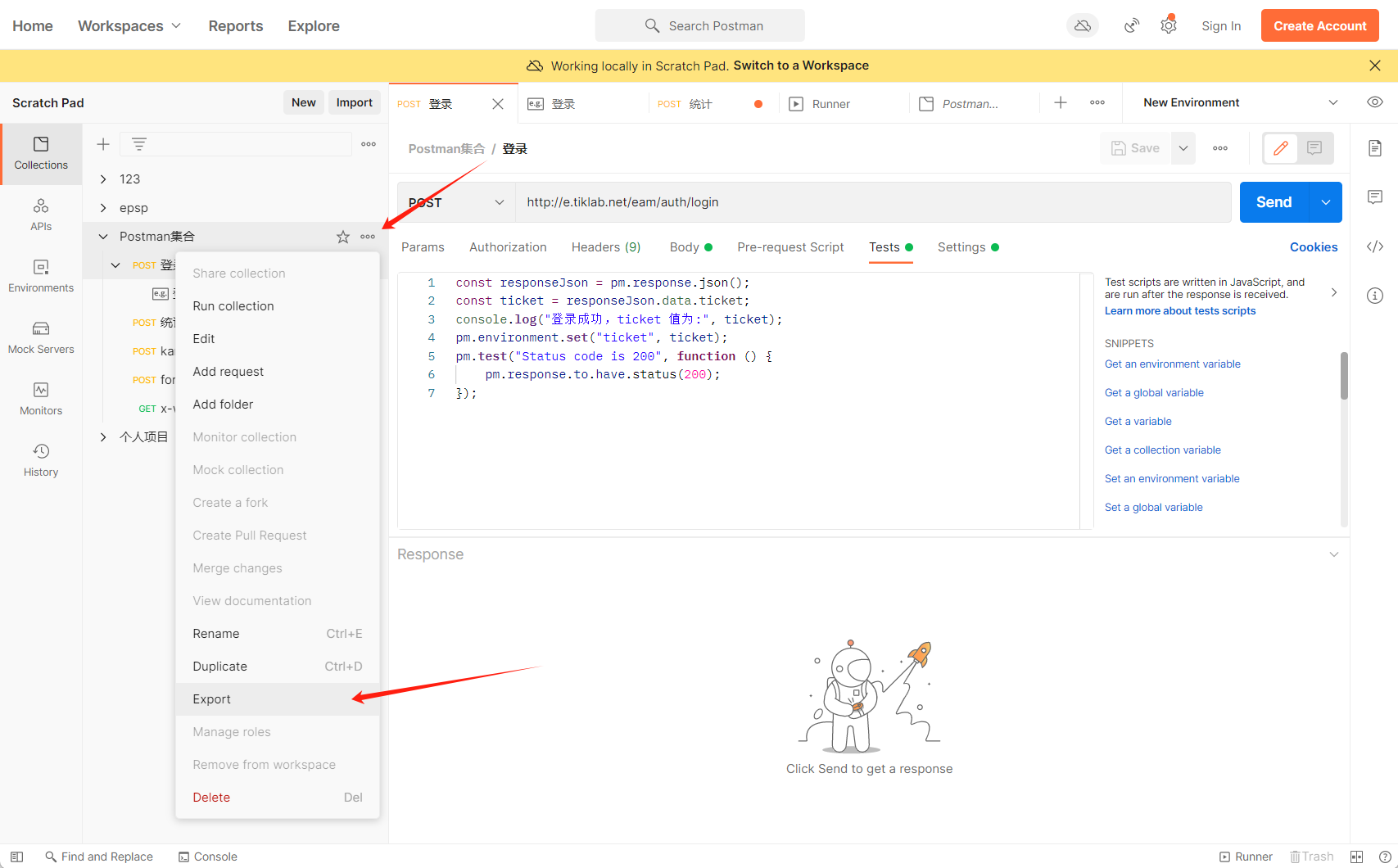Close the Scratch Pad yellow banner
The width and height of the screenshot is (1398, 868).
tap(1375, 66)
